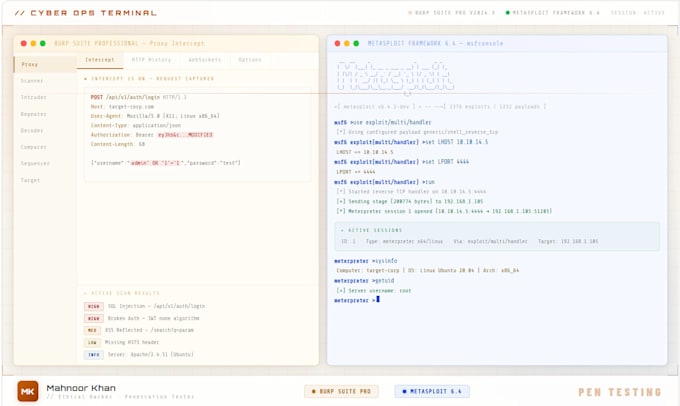Click the 'use exploit/multi/handler' command line
Image resolution: width=680 pixels, height=406 pixels.
click(x=383, y=122)
